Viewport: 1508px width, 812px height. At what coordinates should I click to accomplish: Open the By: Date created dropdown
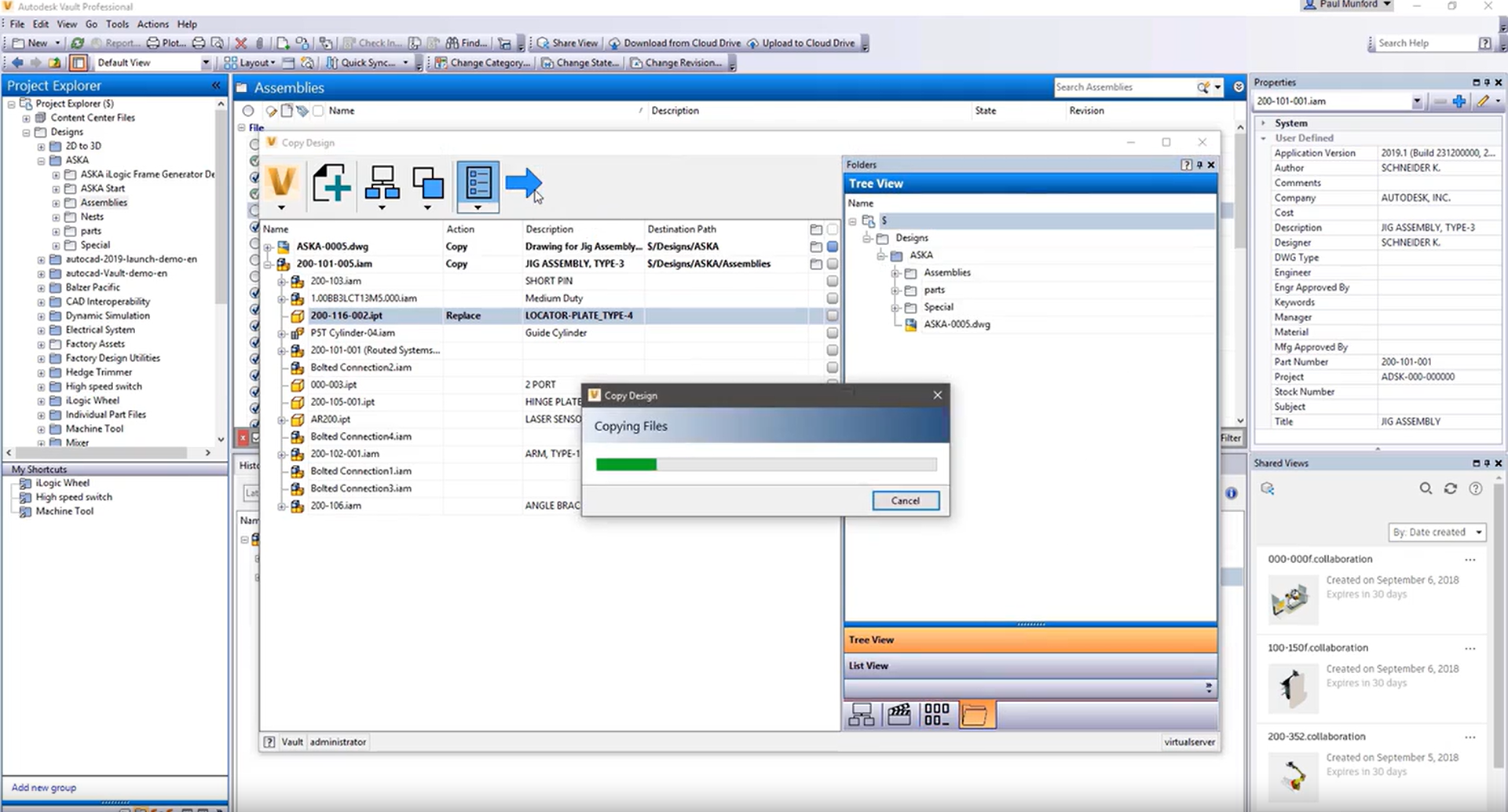(1437, 532)
